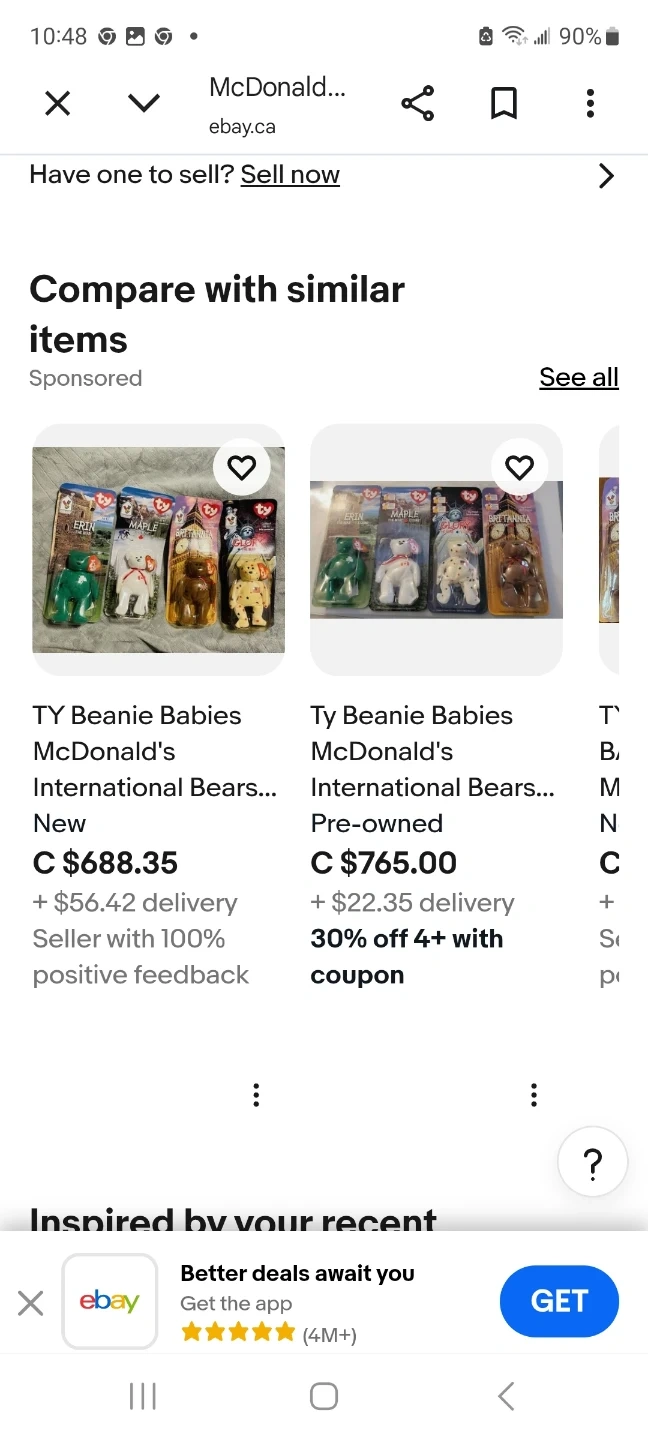Open options menu under the C $765.00 listing
Image resolution: width=648 pixels, height=1440 pixels.
pos(534,1095)
